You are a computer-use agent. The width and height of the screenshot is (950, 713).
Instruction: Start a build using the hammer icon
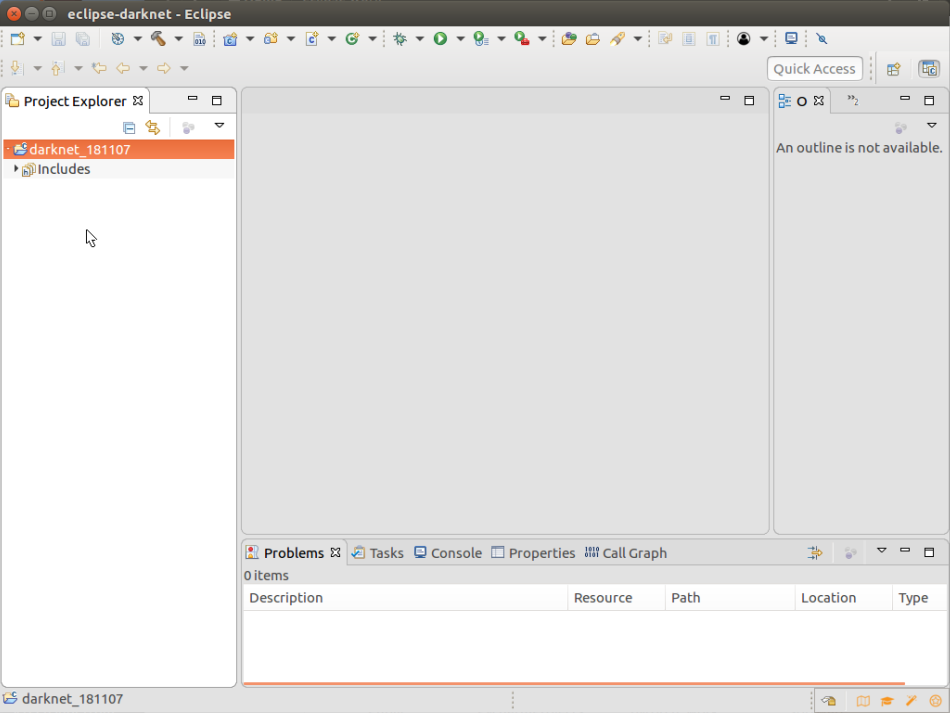pyautogui.click(x=155, y=38)
